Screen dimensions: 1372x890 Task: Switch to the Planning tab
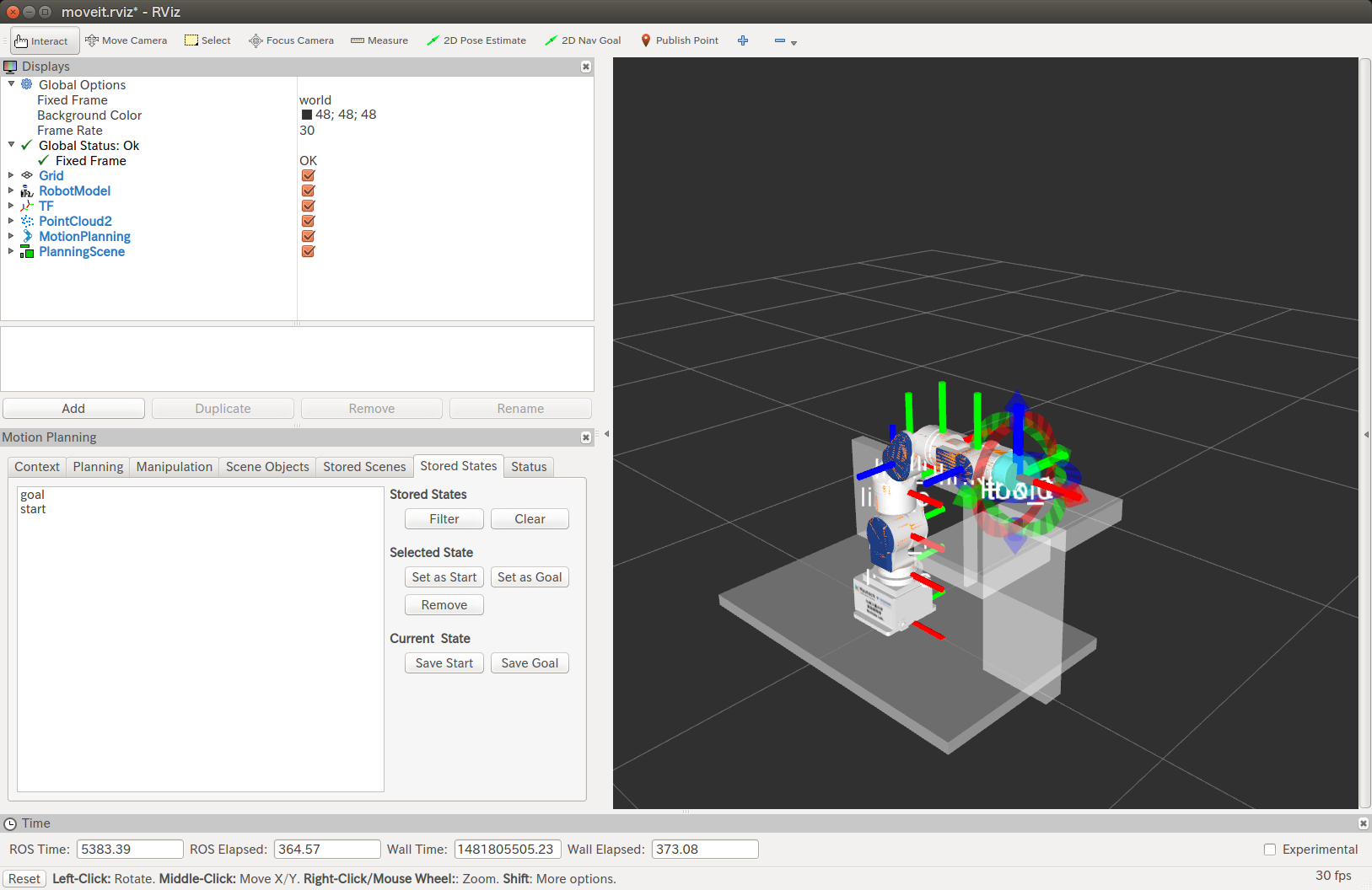98,467
